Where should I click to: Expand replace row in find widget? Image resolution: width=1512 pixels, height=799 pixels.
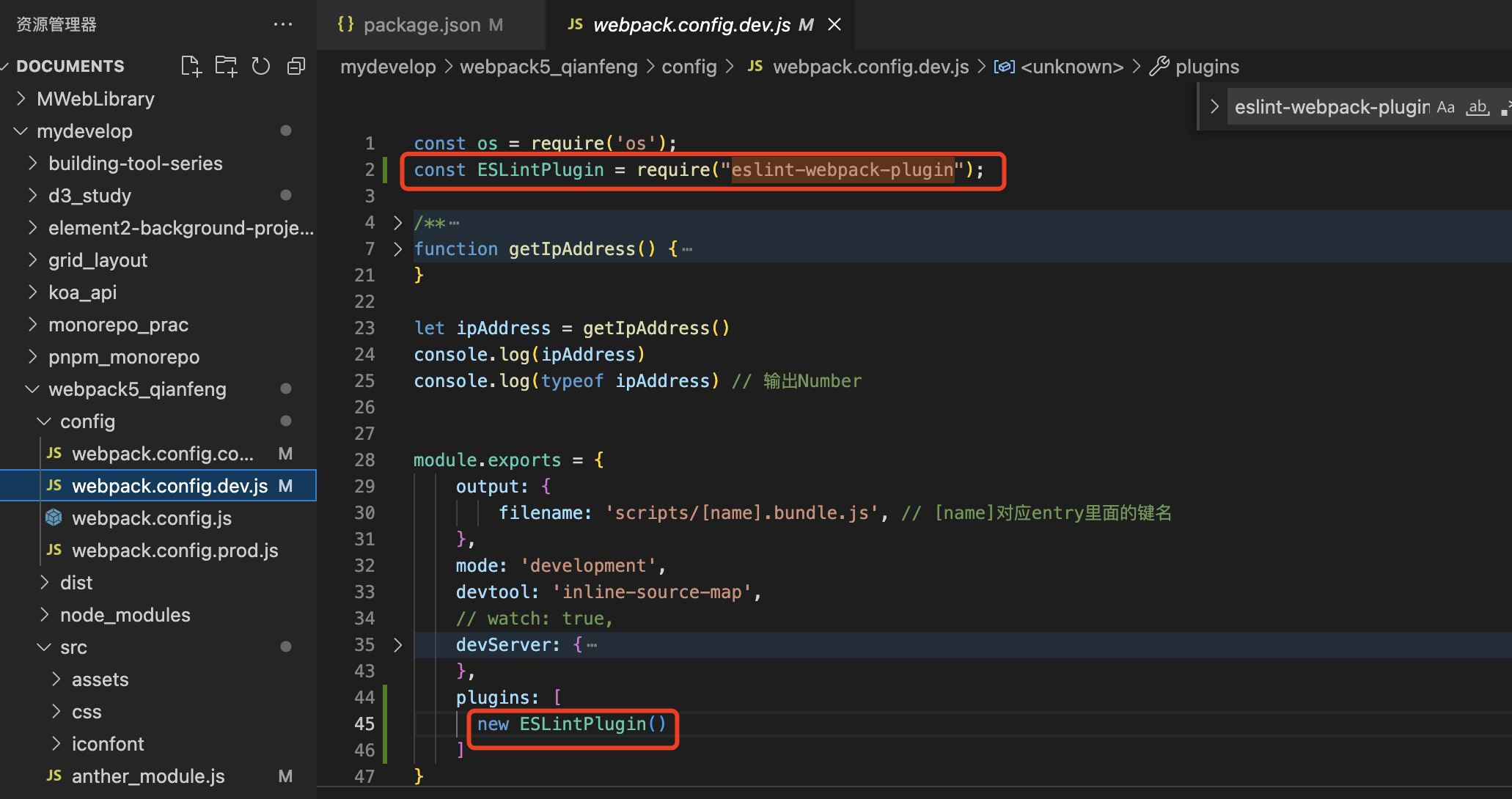coord(1214,107)
